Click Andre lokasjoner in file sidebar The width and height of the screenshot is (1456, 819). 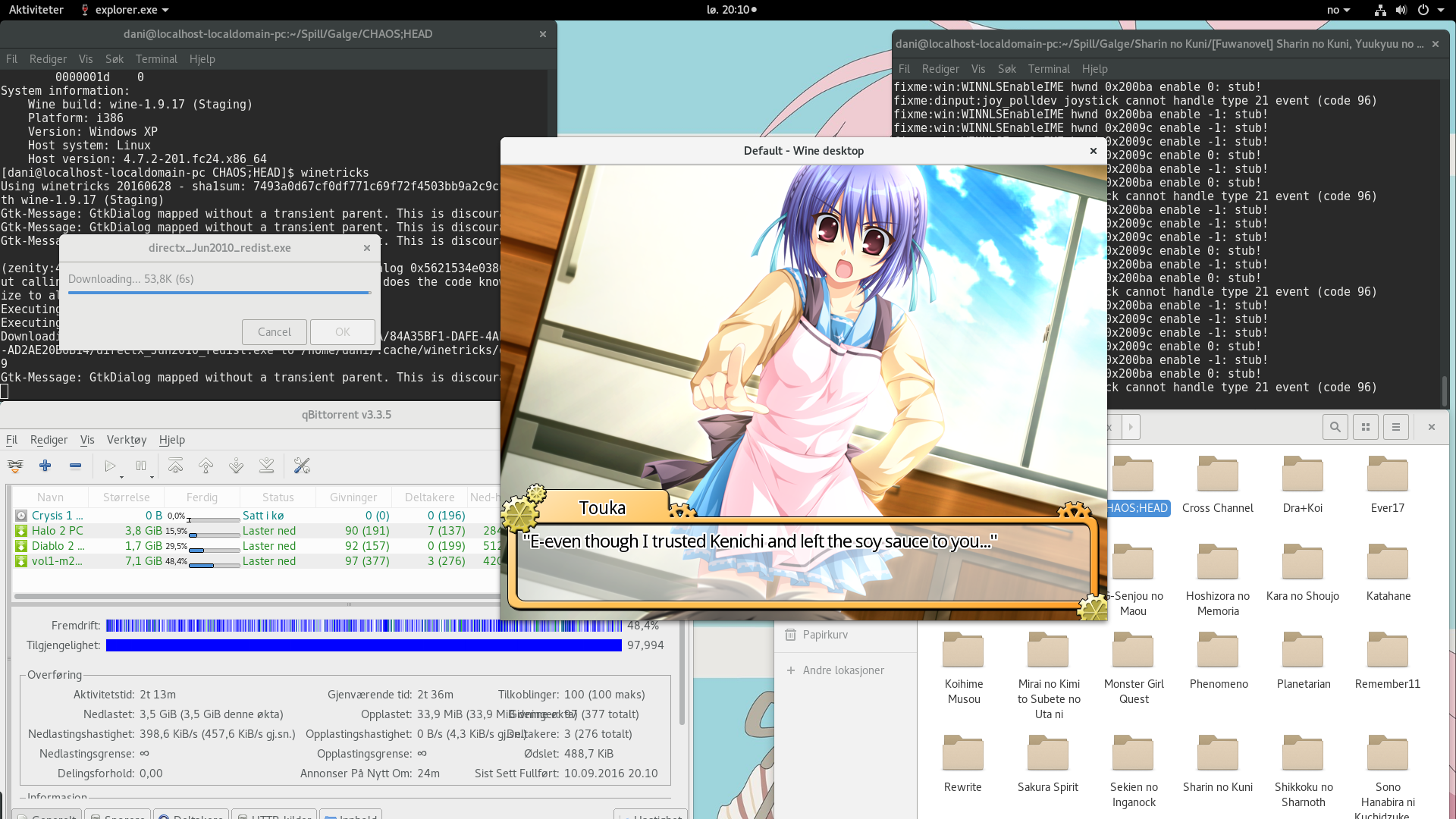(x=843, y=670)
